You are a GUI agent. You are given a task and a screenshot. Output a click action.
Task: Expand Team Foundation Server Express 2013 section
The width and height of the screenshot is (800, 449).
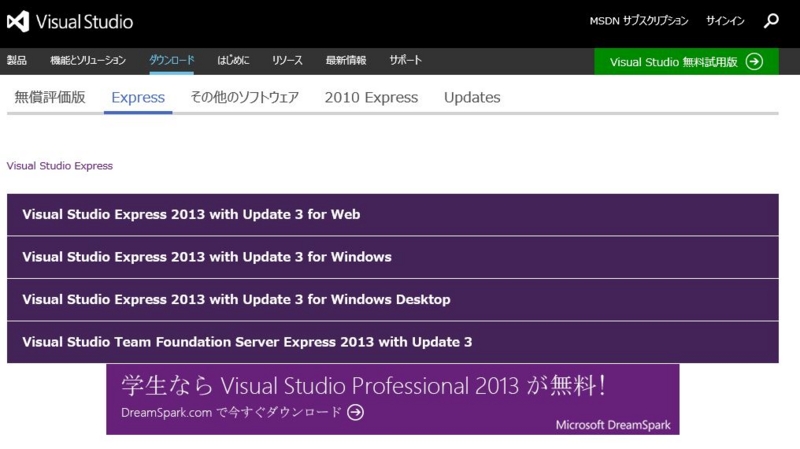[393, 342]
